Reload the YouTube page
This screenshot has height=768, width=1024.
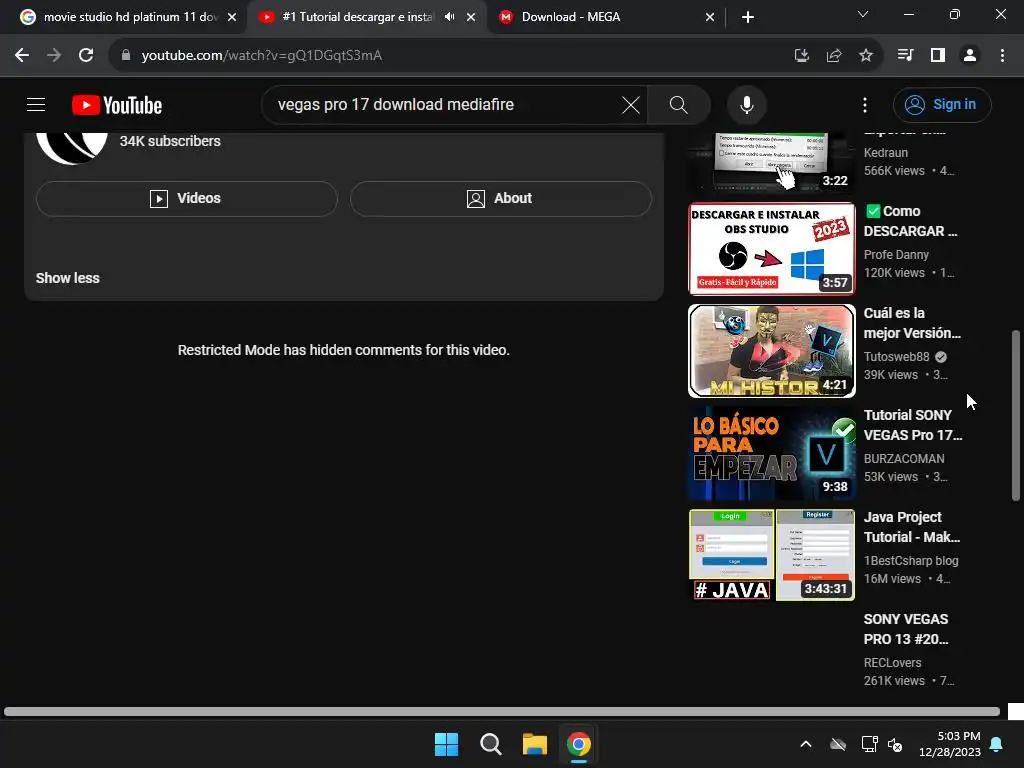coord(86,56)
